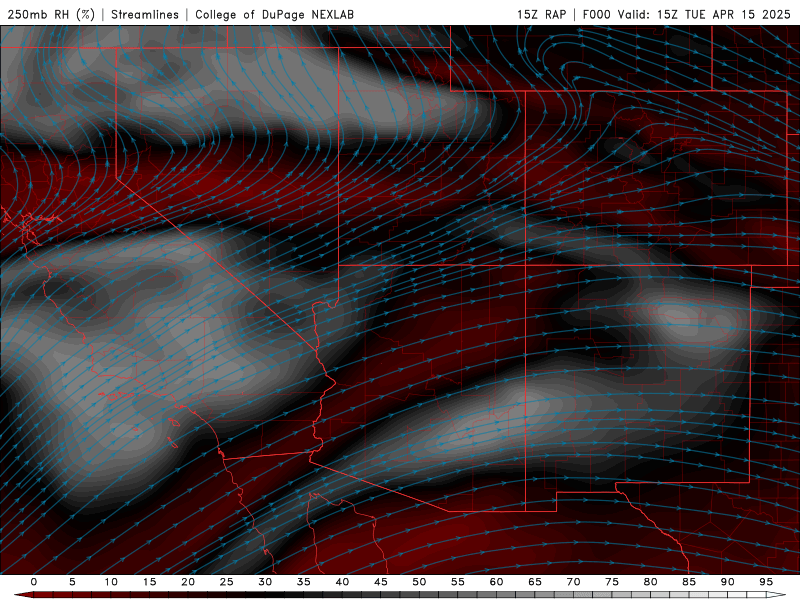Image resolution: width=800 pixels, height=600 pixels.
Task: Click the color scale label "25"
Action: [226, 582]
